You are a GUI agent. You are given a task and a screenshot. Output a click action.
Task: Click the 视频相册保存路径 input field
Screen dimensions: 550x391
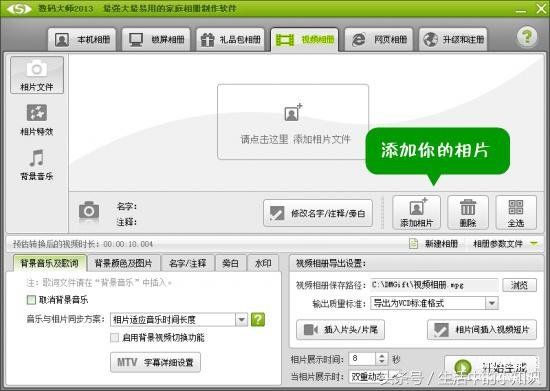point(435,285)
